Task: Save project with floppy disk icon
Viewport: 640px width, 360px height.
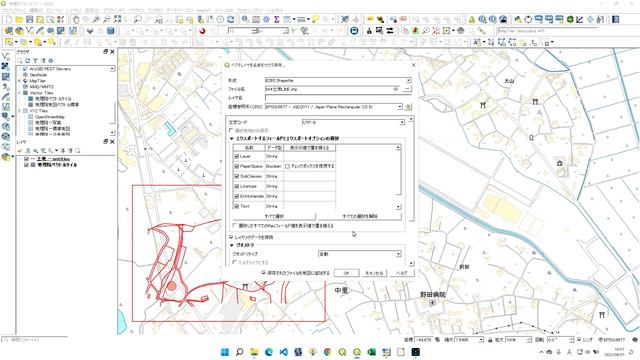Action: click(x=29, y=19)
